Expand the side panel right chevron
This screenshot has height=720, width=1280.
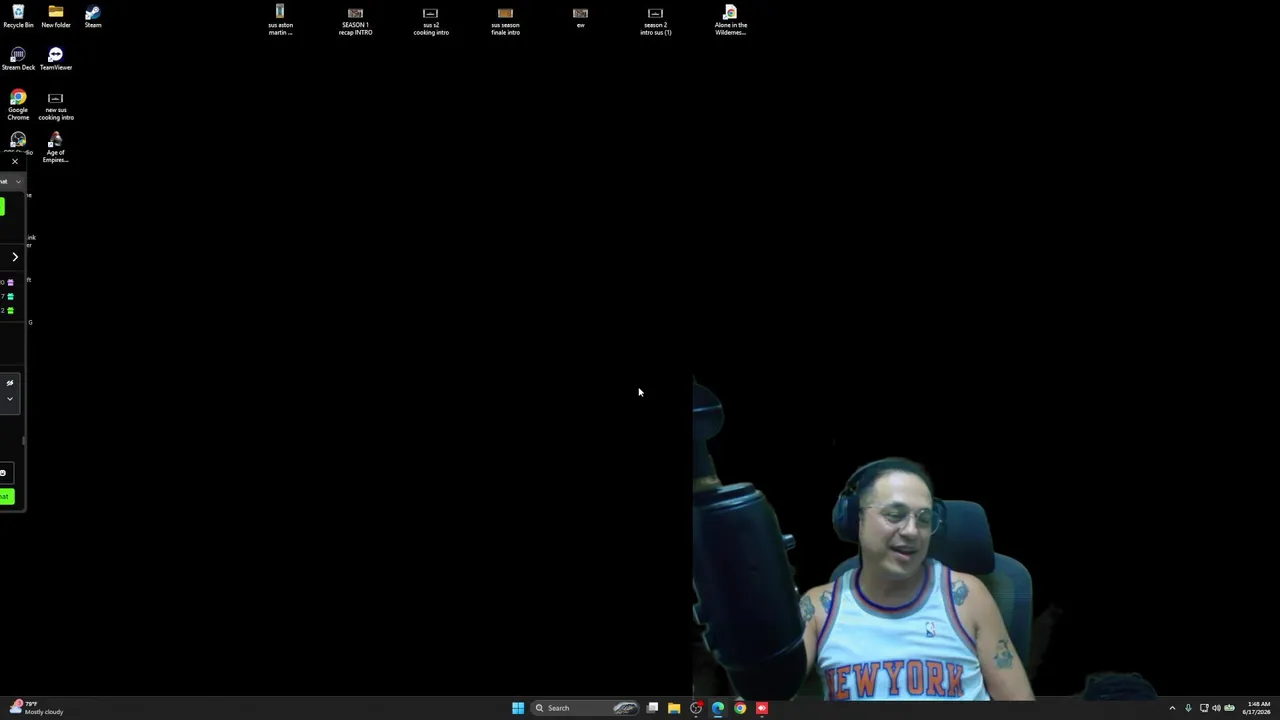pyautogui.click(x=15, y=257)
